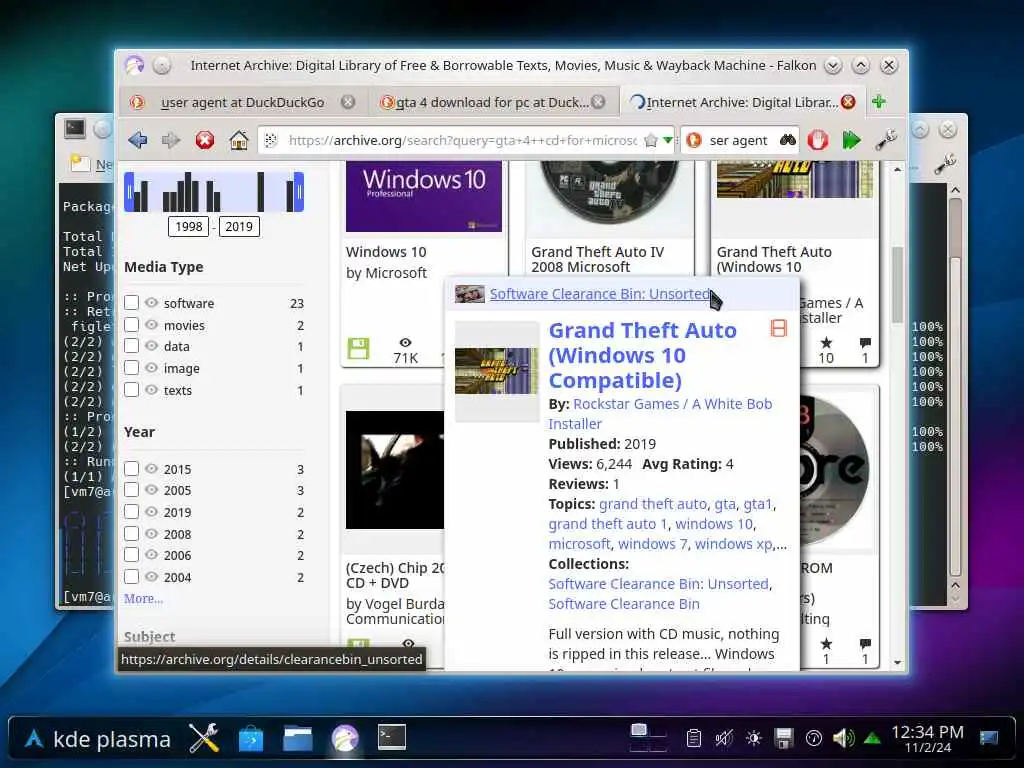Check the image media type checkbox
Viewport: 1024px width, 768px height.
(x=131, y=368)
